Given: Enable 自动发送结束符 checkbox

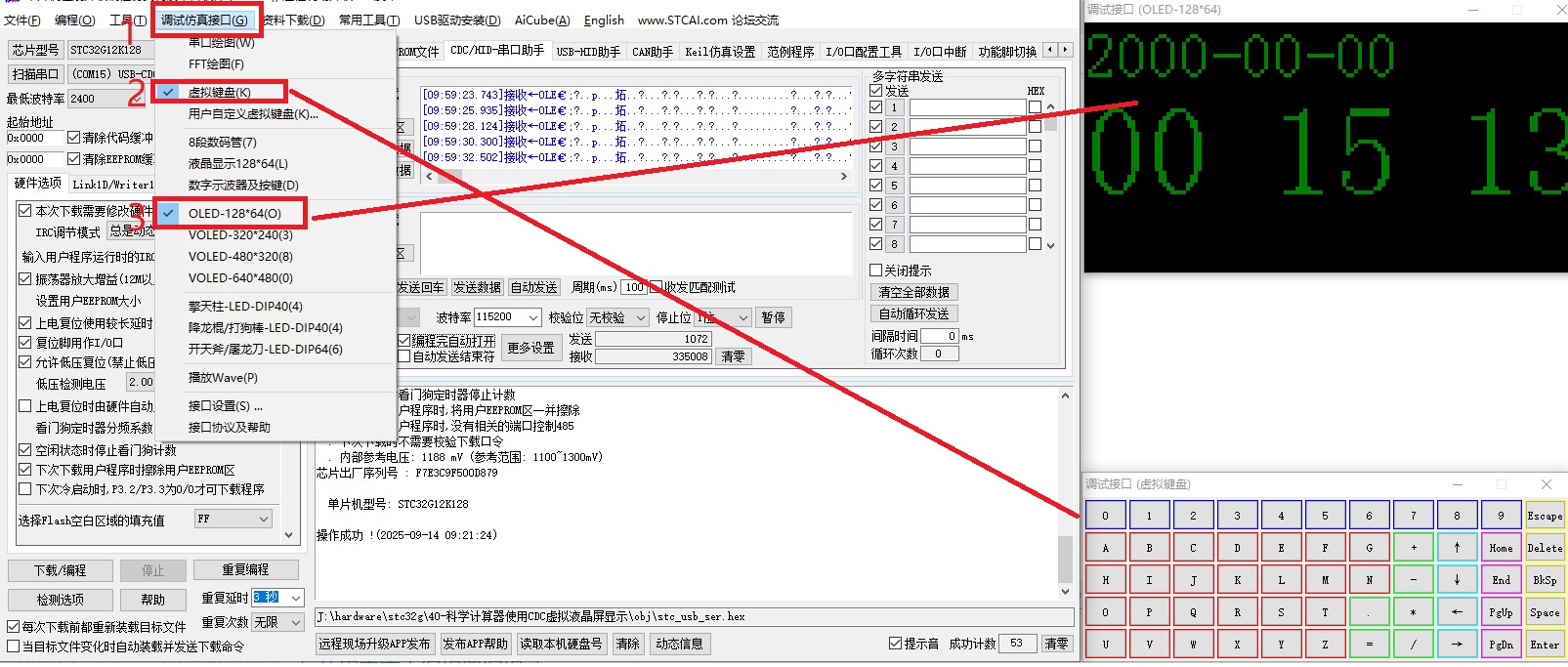Looking at the screenshot, I should tap(404, 357).
